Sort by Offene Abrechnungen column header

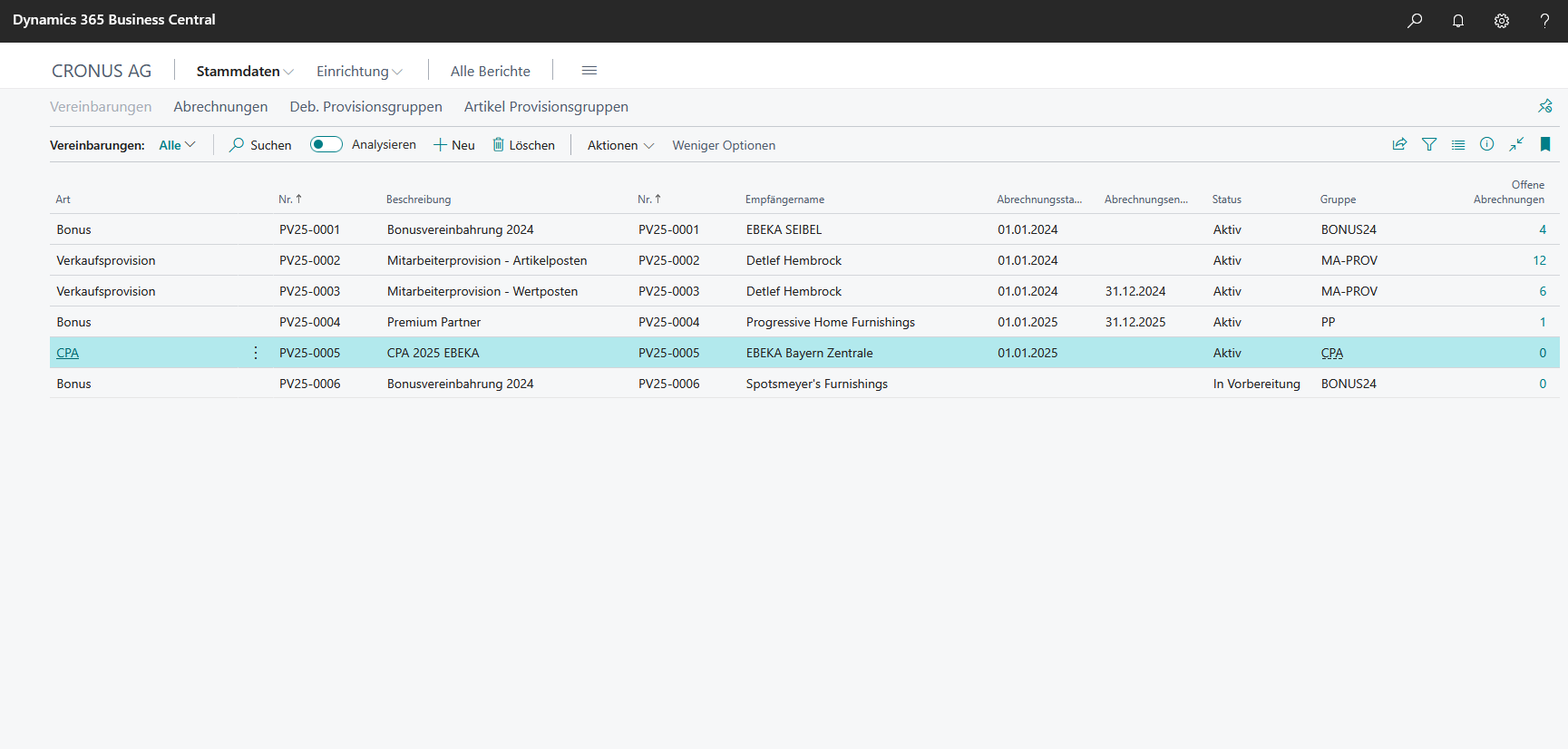[1509, 192]
